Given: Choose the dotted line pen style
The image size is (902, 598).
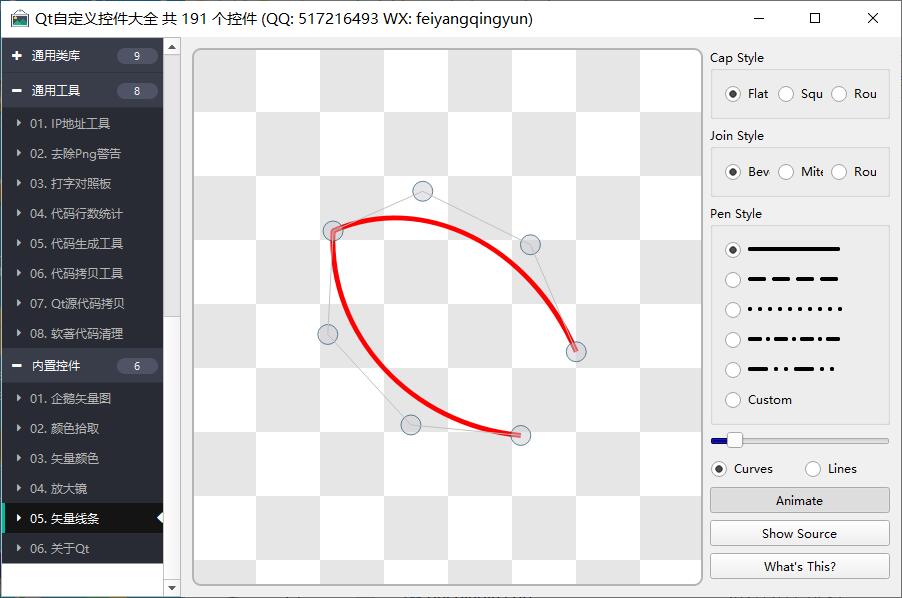Looking at the screenshot, I should (x=734, y=310).
